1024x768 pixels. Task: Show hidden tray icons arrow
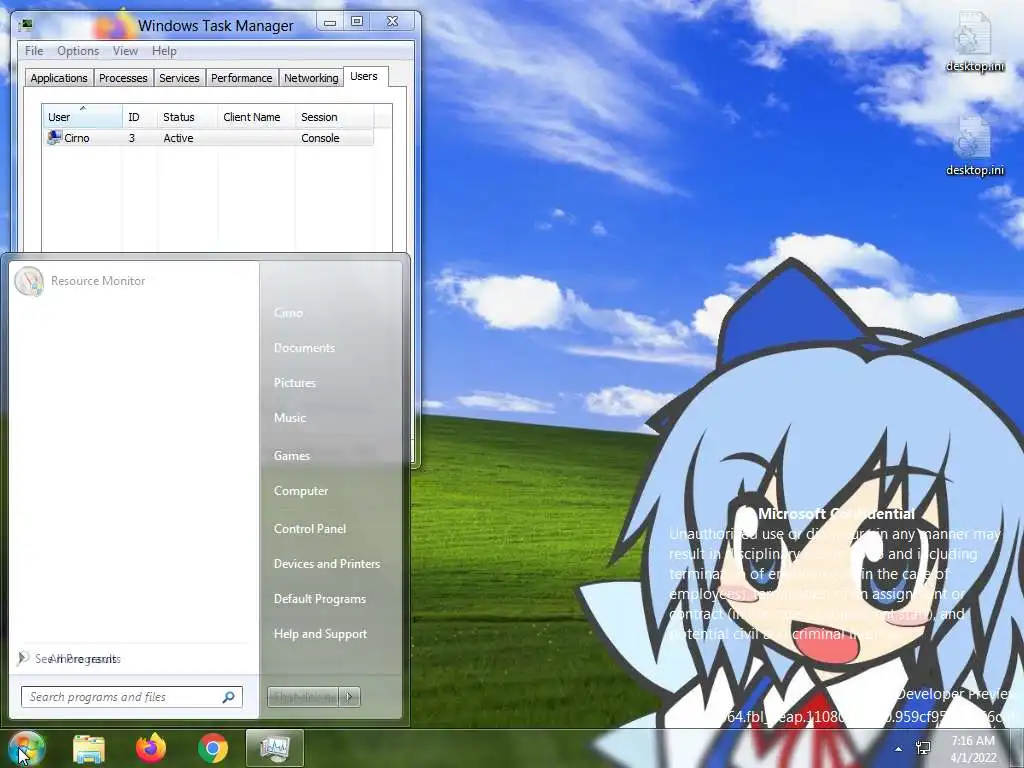tap(899, 749)
